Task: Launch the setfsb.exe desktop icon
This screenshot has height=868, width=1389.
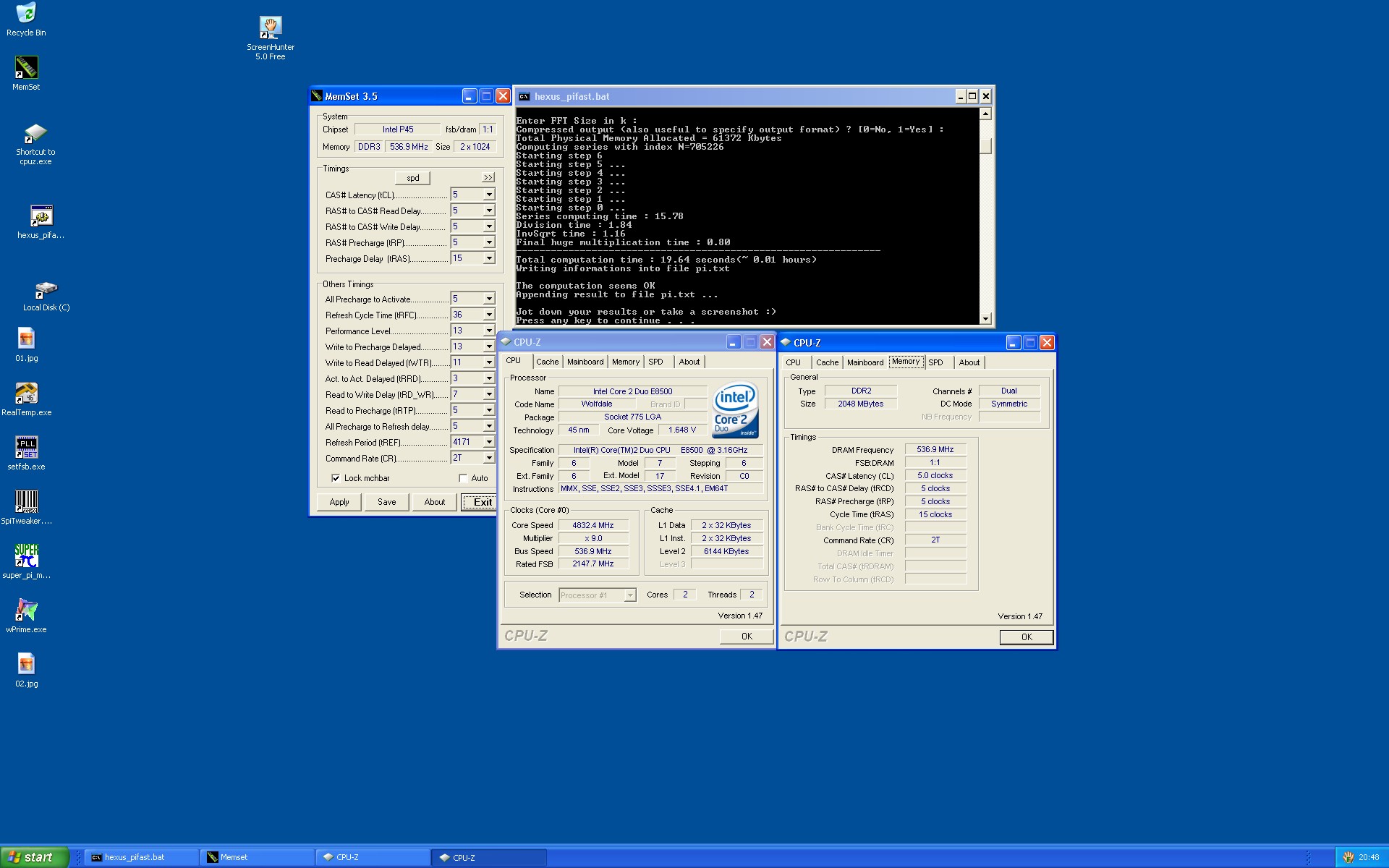Action: pos(27,454)
